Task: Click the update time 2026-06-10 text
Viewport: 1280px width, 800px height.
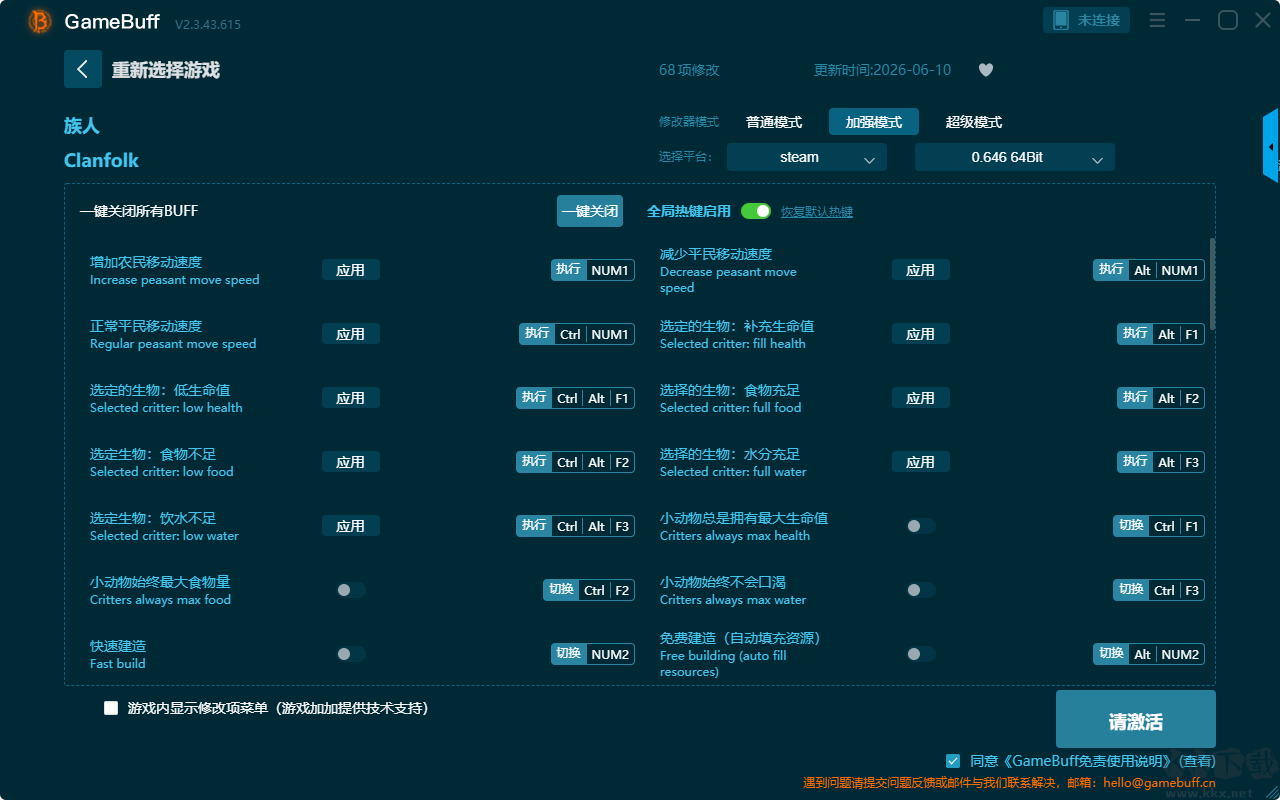Action: pos(883,70)
